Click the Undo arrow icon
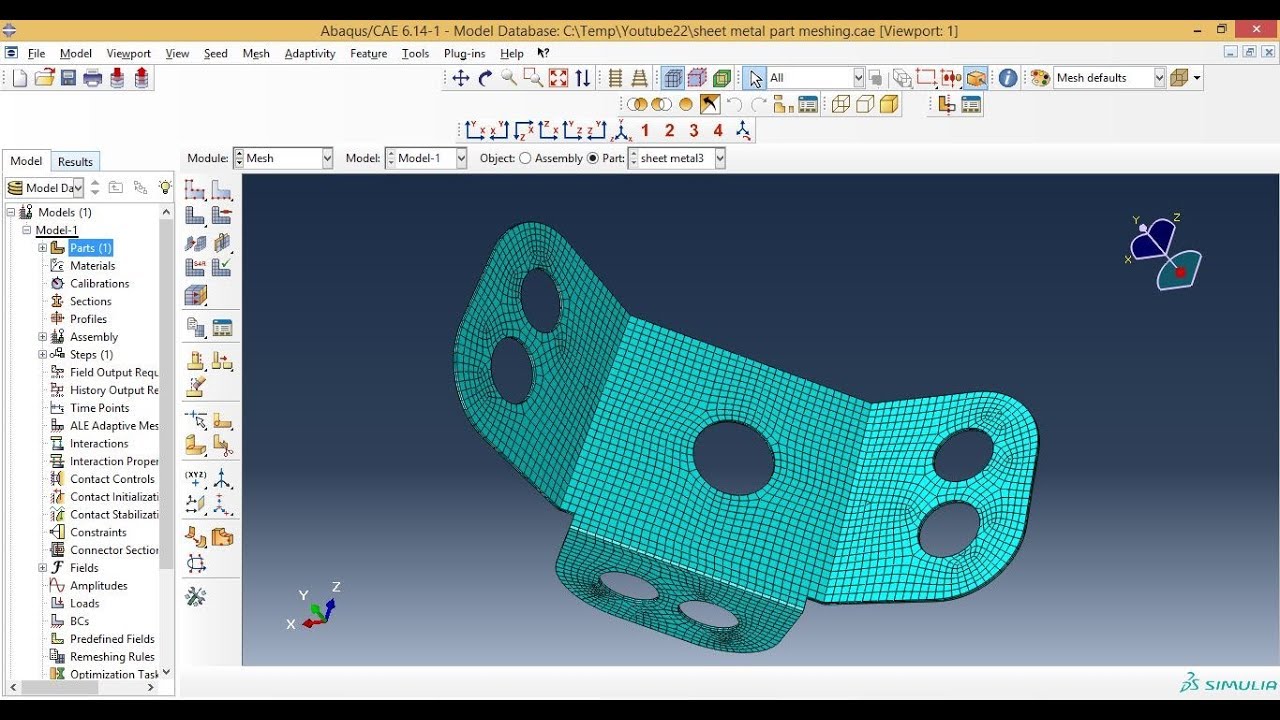This screenshot has height=720, width=1280. tap(734, 104)
